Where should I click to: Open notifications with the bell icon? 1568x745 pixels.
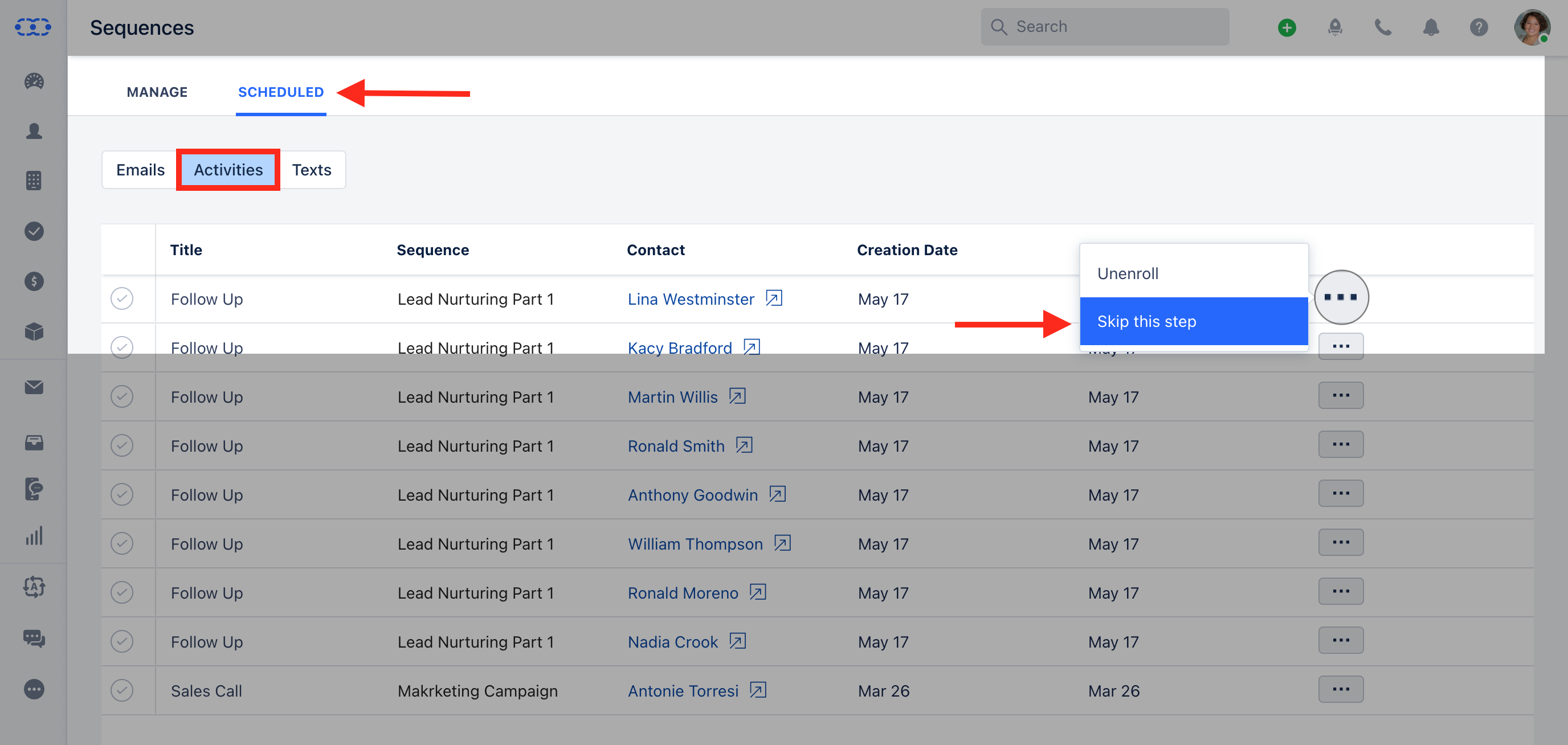point(1431,27)
